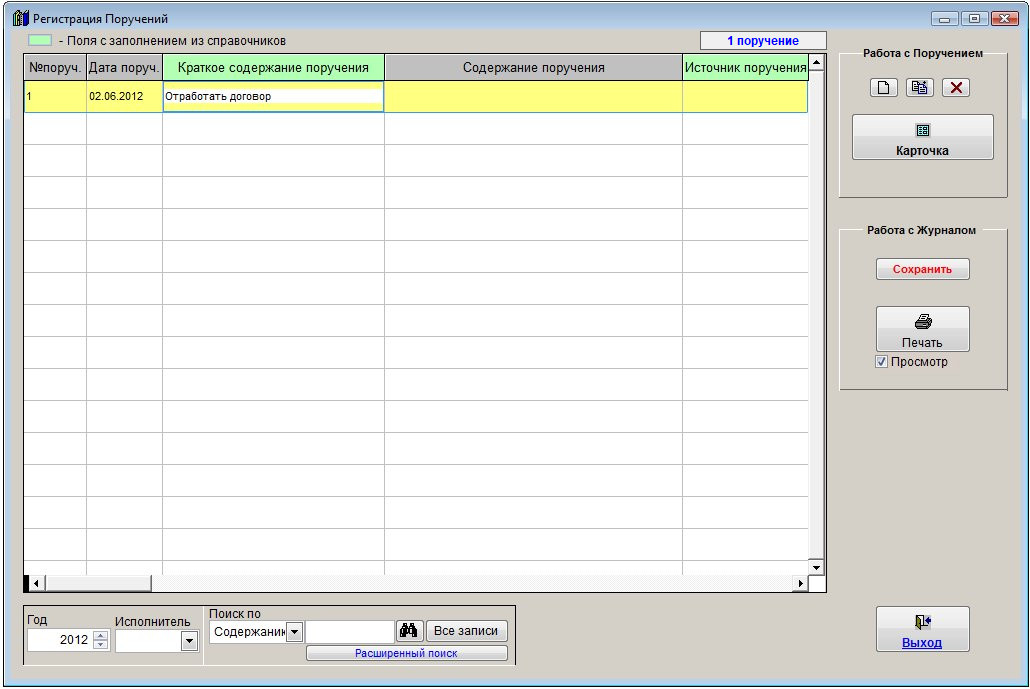Image resolution: width=1030 pixels, height=689 pixels.
Task: Create a new assignment with blank page icon
Action: (884, 87)
